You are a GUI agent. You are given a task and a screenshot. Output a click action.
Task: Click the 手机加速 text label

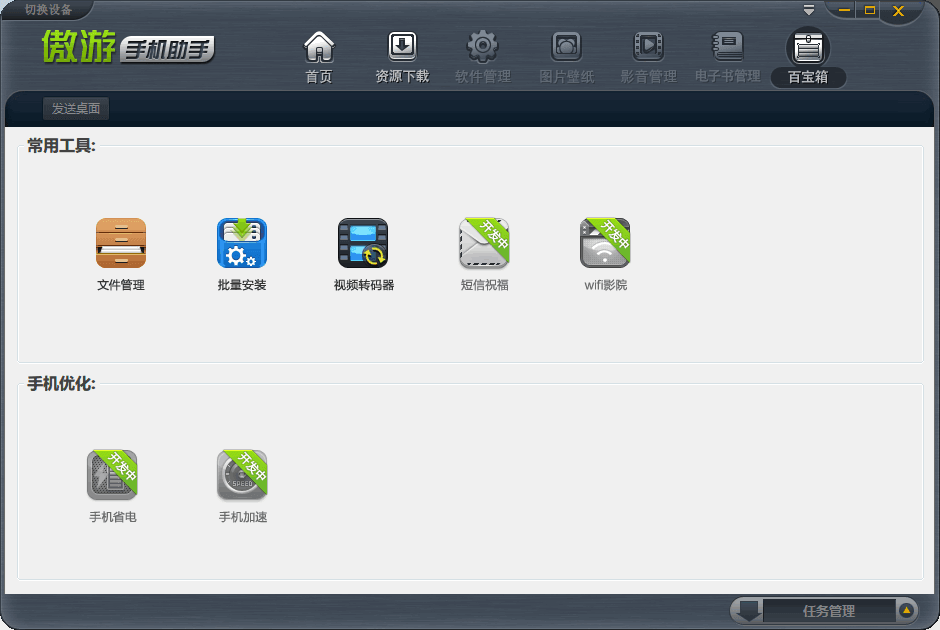pyautogui.click(x=243, y=517)
